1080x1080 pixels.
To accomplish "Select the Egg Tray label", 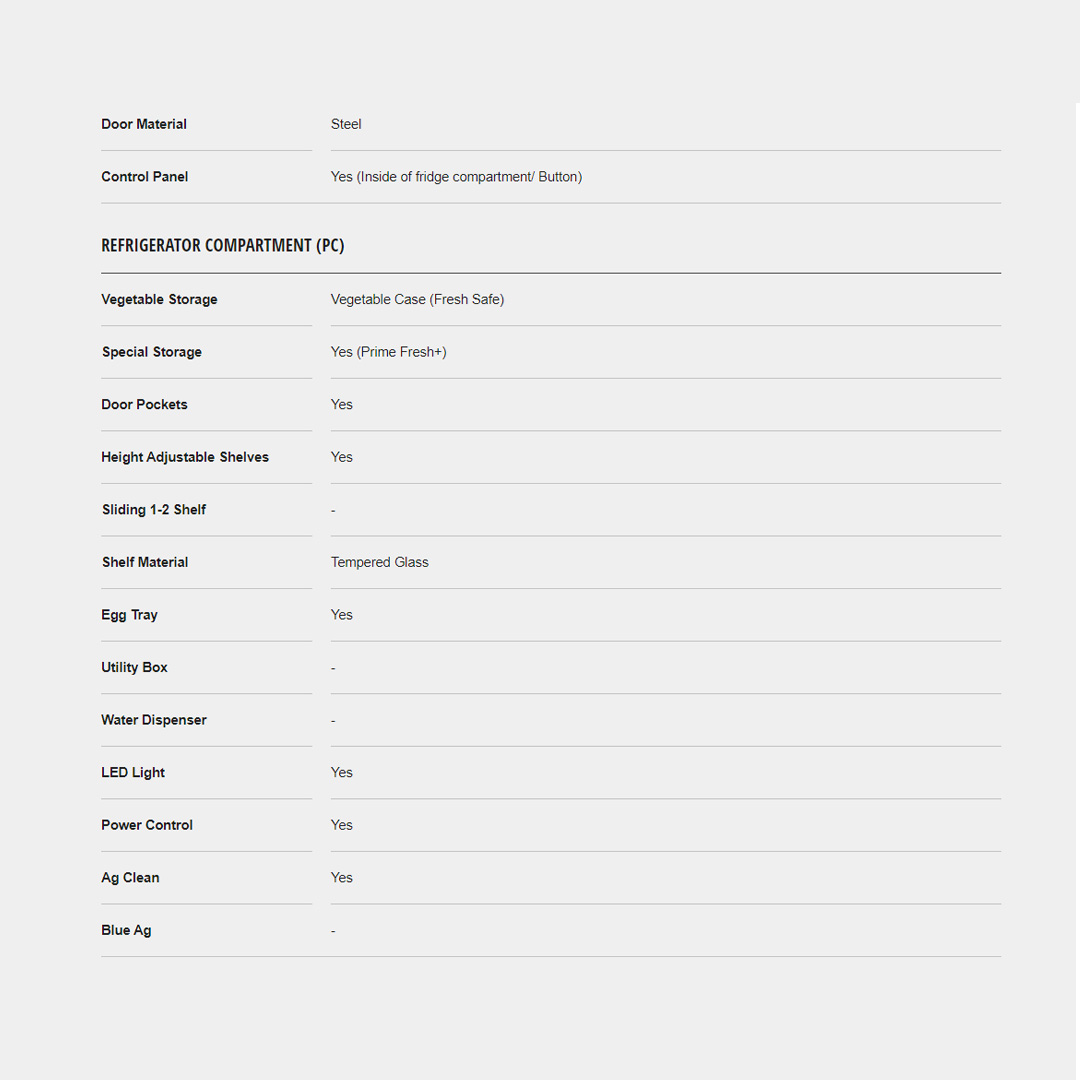I will click(x=129, y=615).
